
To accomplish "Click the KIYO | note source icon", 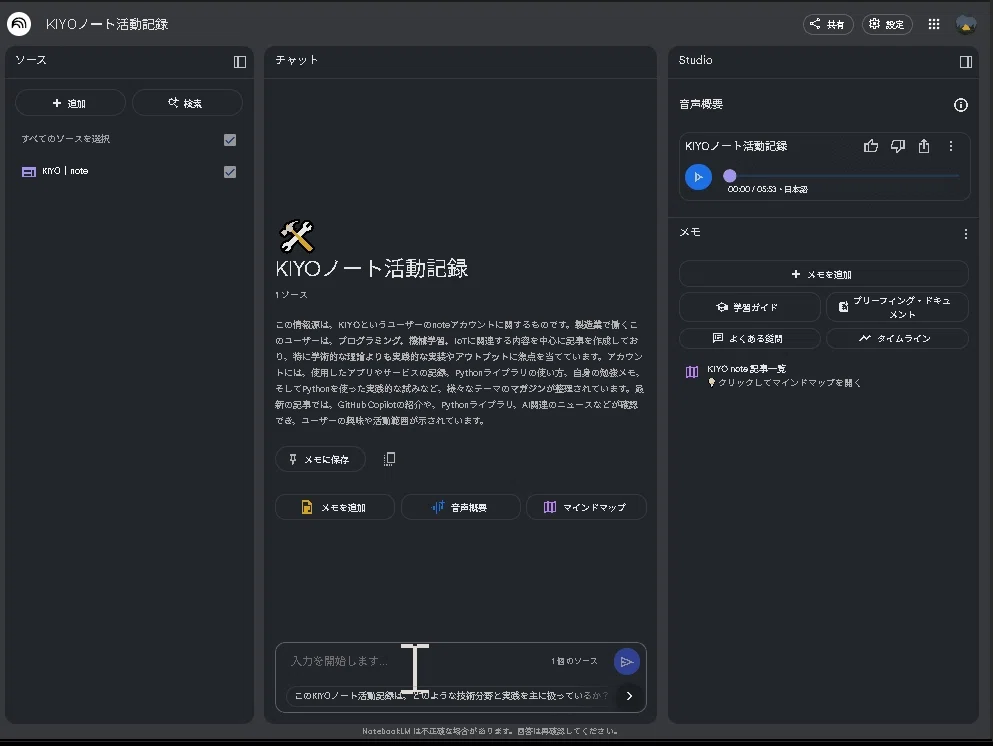I will click(x=28, y=172).
